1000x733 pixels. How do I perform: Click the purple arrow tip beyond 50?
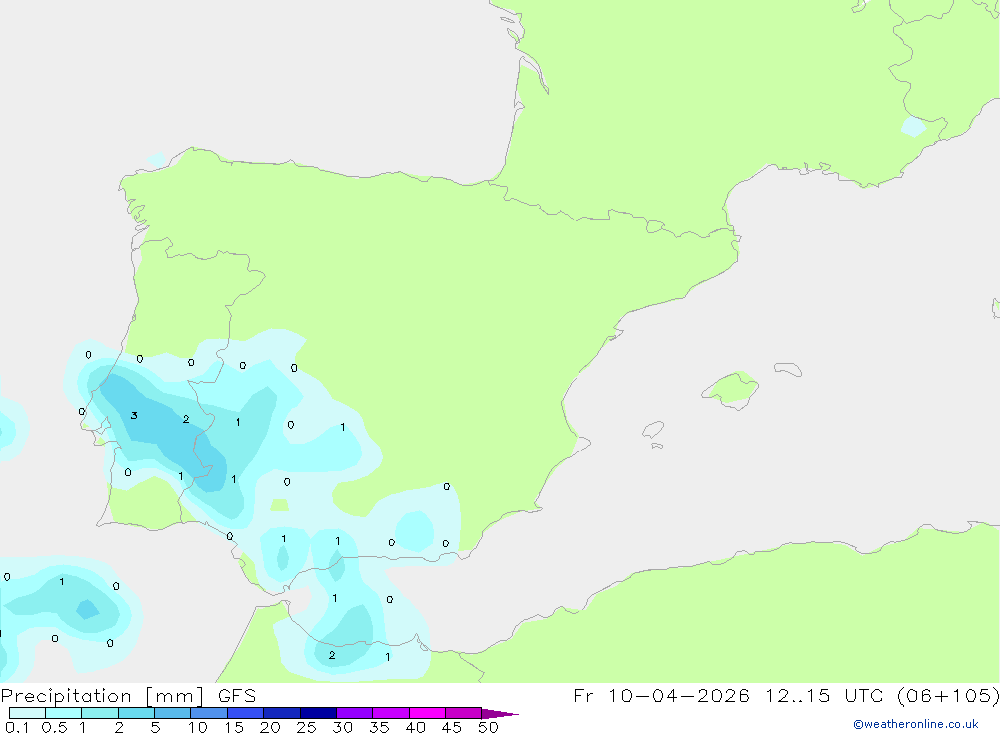pyautogui.click(x=499, y=714)
